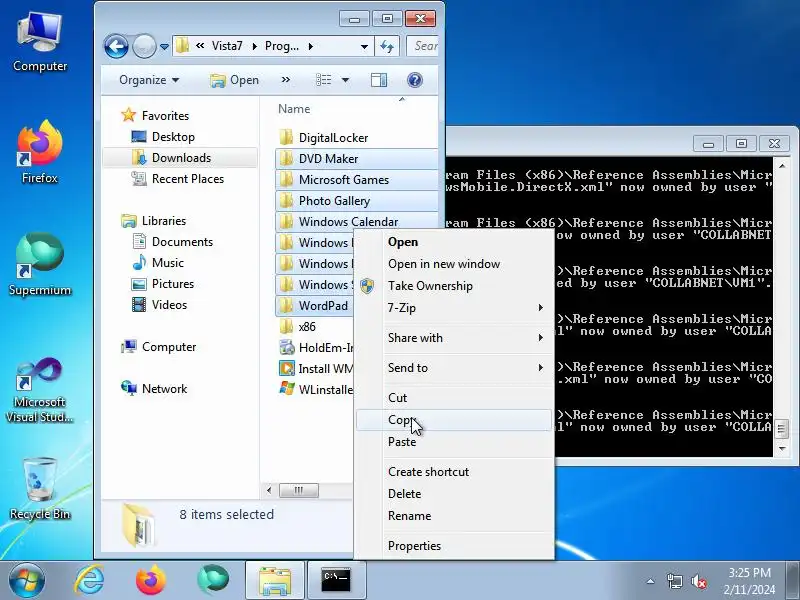Viewport: 800px width, 600px height.
Task: Select Network in navigation pane
Action: tap(164, 389)
